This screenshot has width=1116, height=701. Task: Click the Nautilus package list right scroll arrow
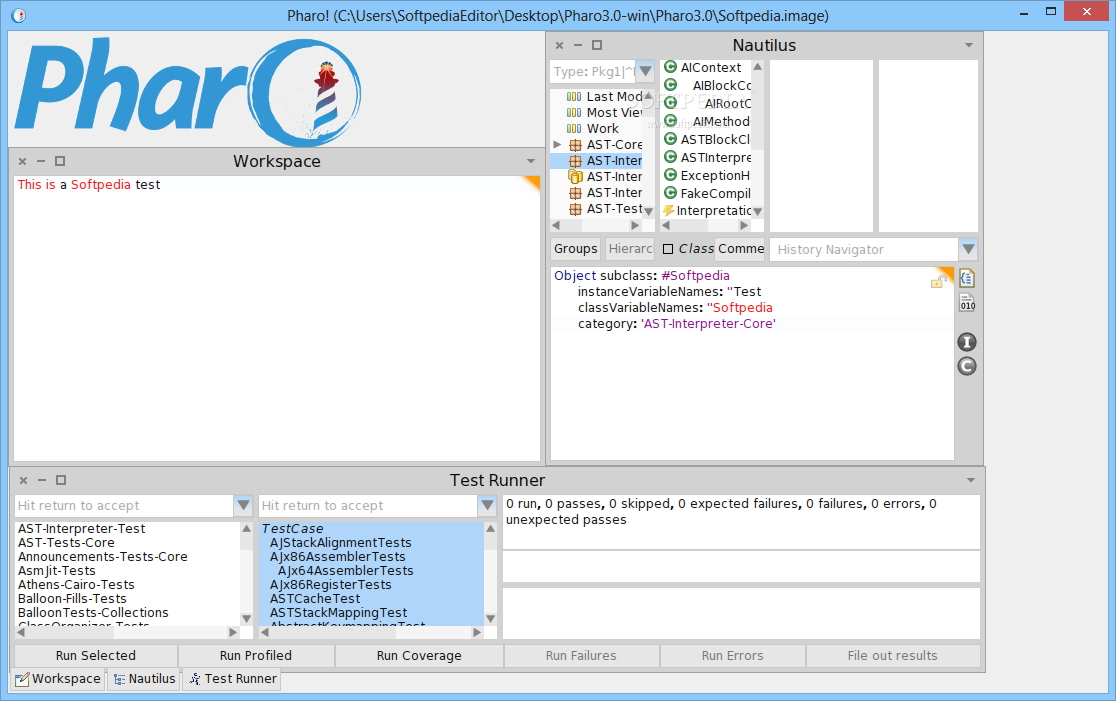(635, 225)
